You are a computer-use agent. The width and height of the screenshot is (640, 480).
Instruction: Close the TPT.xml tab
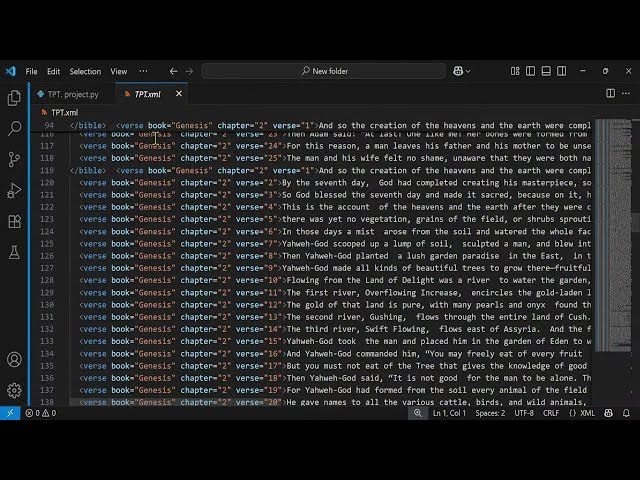tap(179, 94)
